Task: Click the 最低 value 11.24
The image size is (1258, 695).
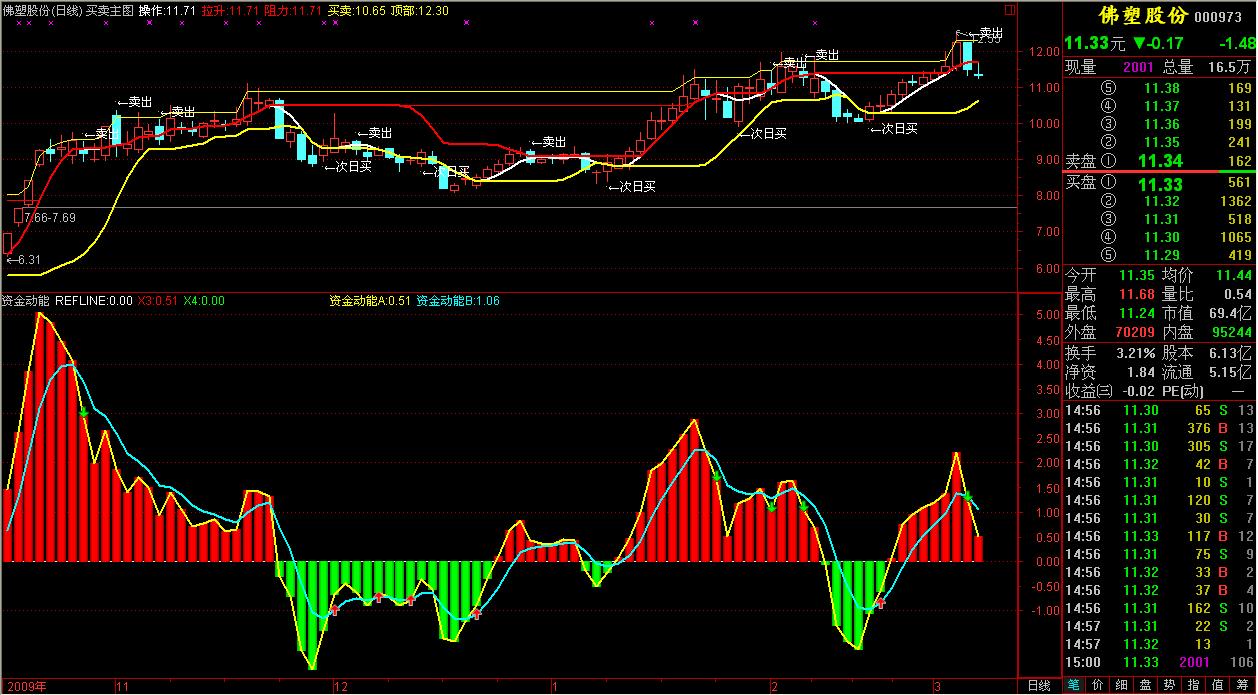Action: click(x=1135, y=313)
